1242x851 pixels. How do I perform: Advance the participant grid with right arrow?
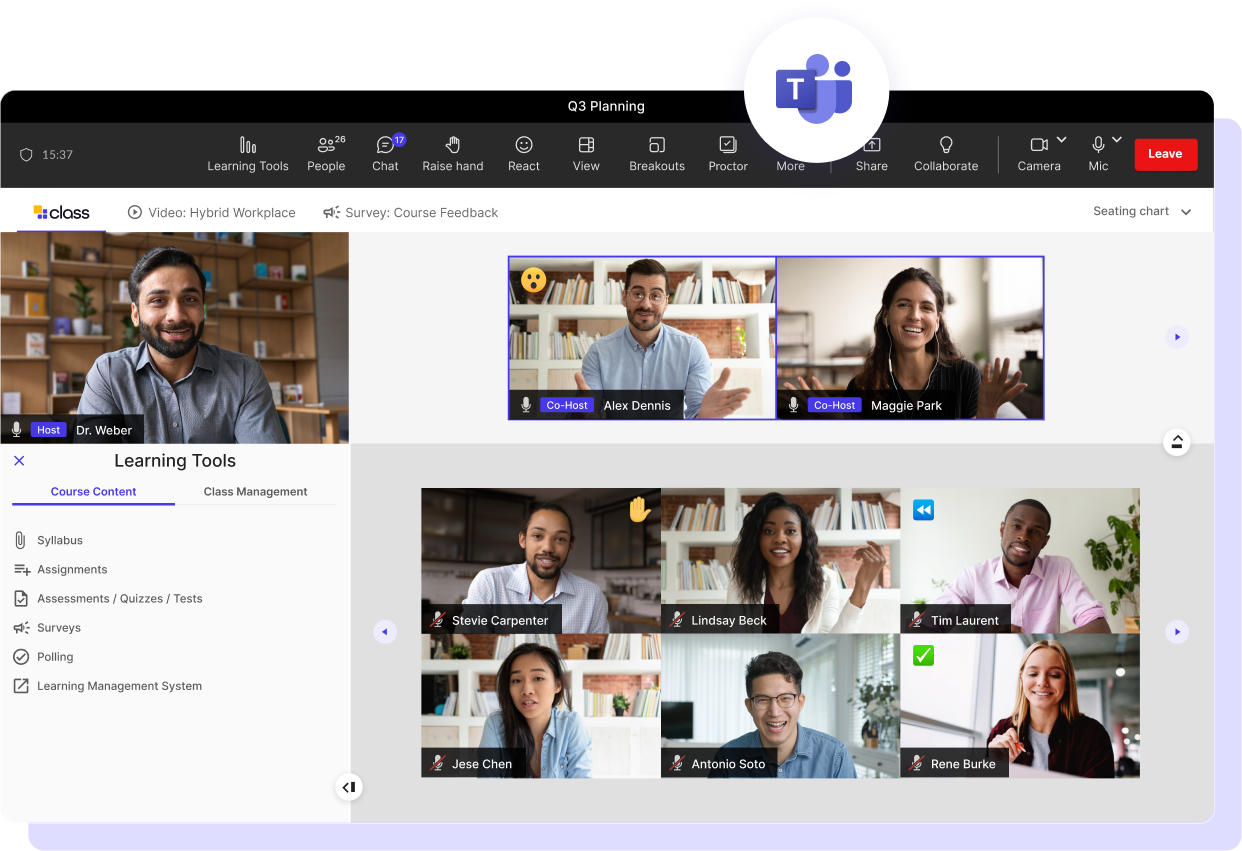click(x=1177, y=631)
